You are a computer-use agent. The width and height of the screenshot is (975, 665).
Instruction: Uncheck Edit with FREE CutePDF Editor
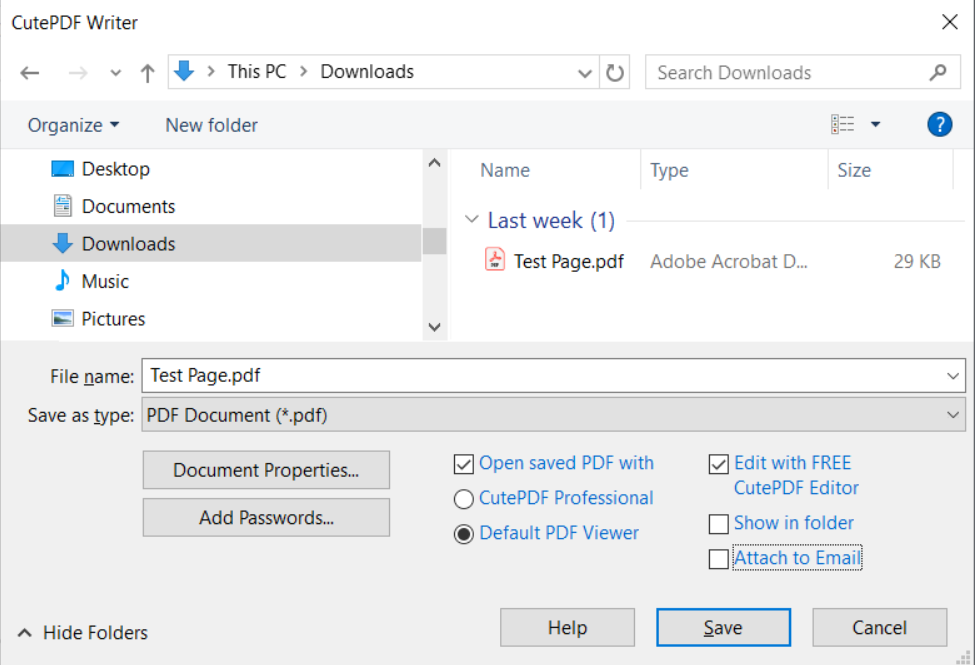point(718,463)
